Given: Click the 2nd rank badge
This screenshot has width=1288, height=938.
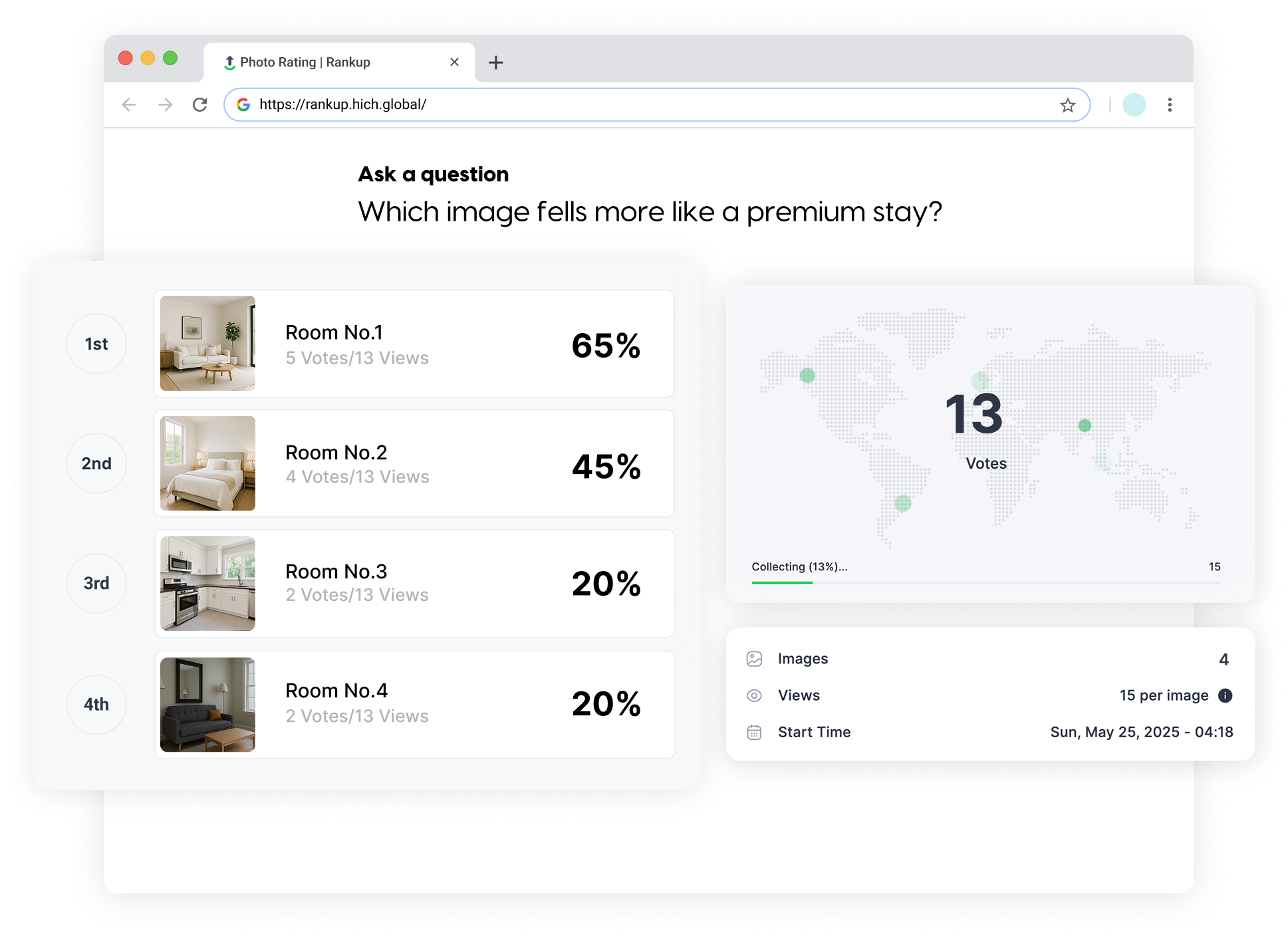Looking at the screenshot, I should coord(96,463).
